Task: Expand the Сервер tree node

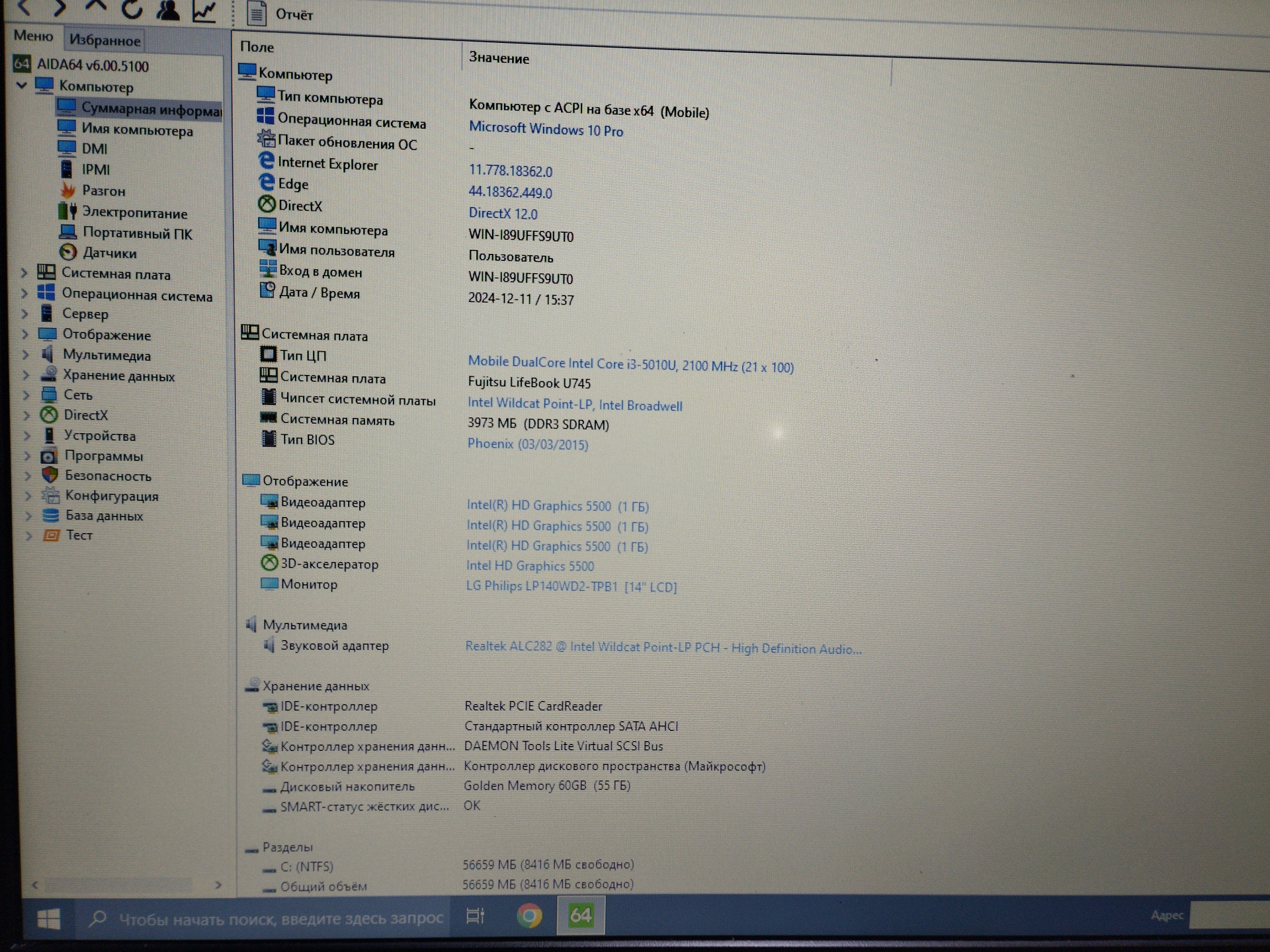Action: tap(25, 313)
